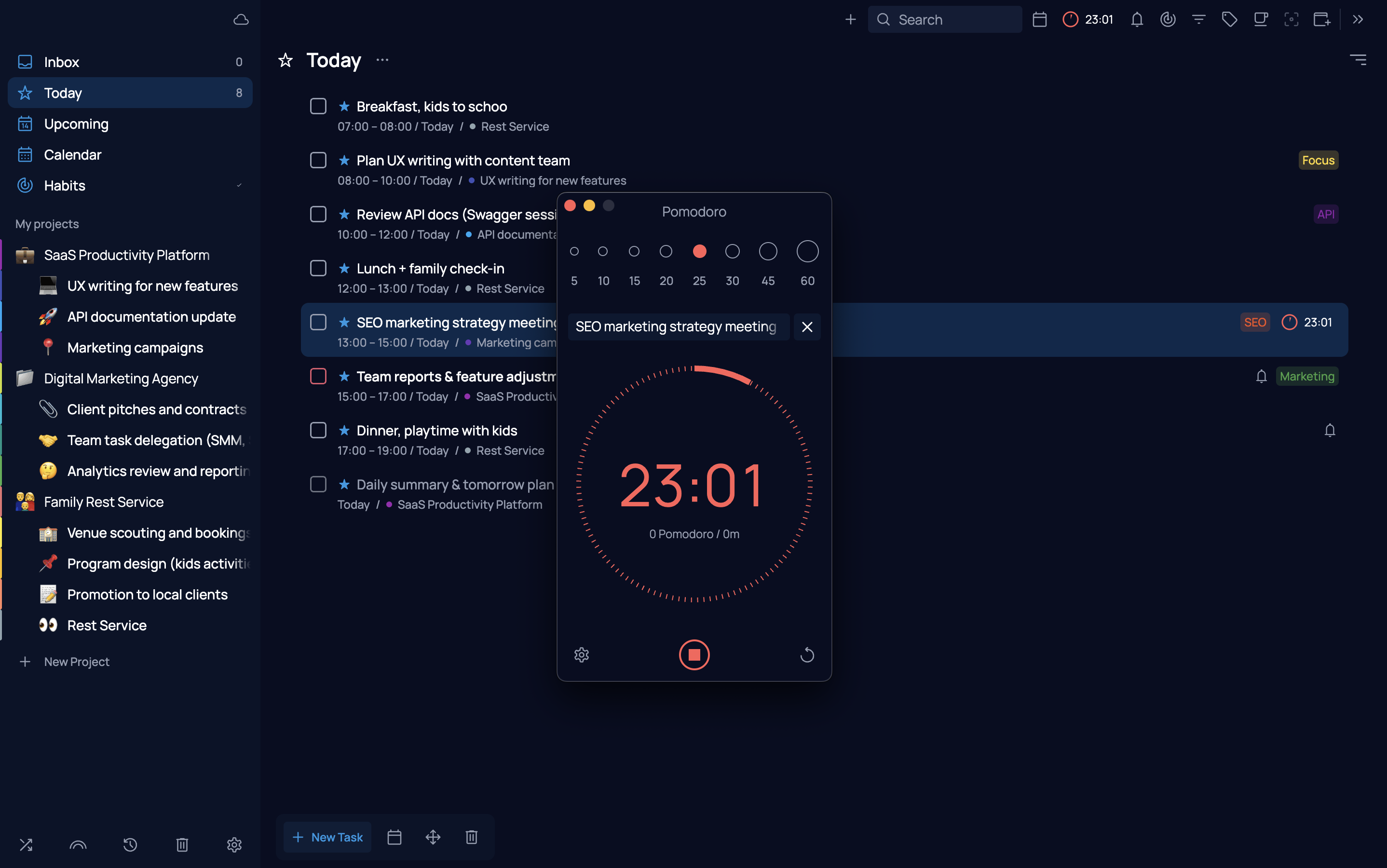Open the Today list options ellipsis

(382, 60)
